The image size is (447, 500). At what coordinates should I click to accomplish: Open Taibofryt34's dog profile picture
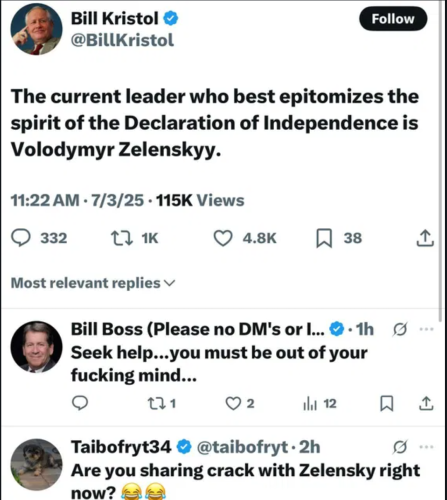(x=36, y=465)
